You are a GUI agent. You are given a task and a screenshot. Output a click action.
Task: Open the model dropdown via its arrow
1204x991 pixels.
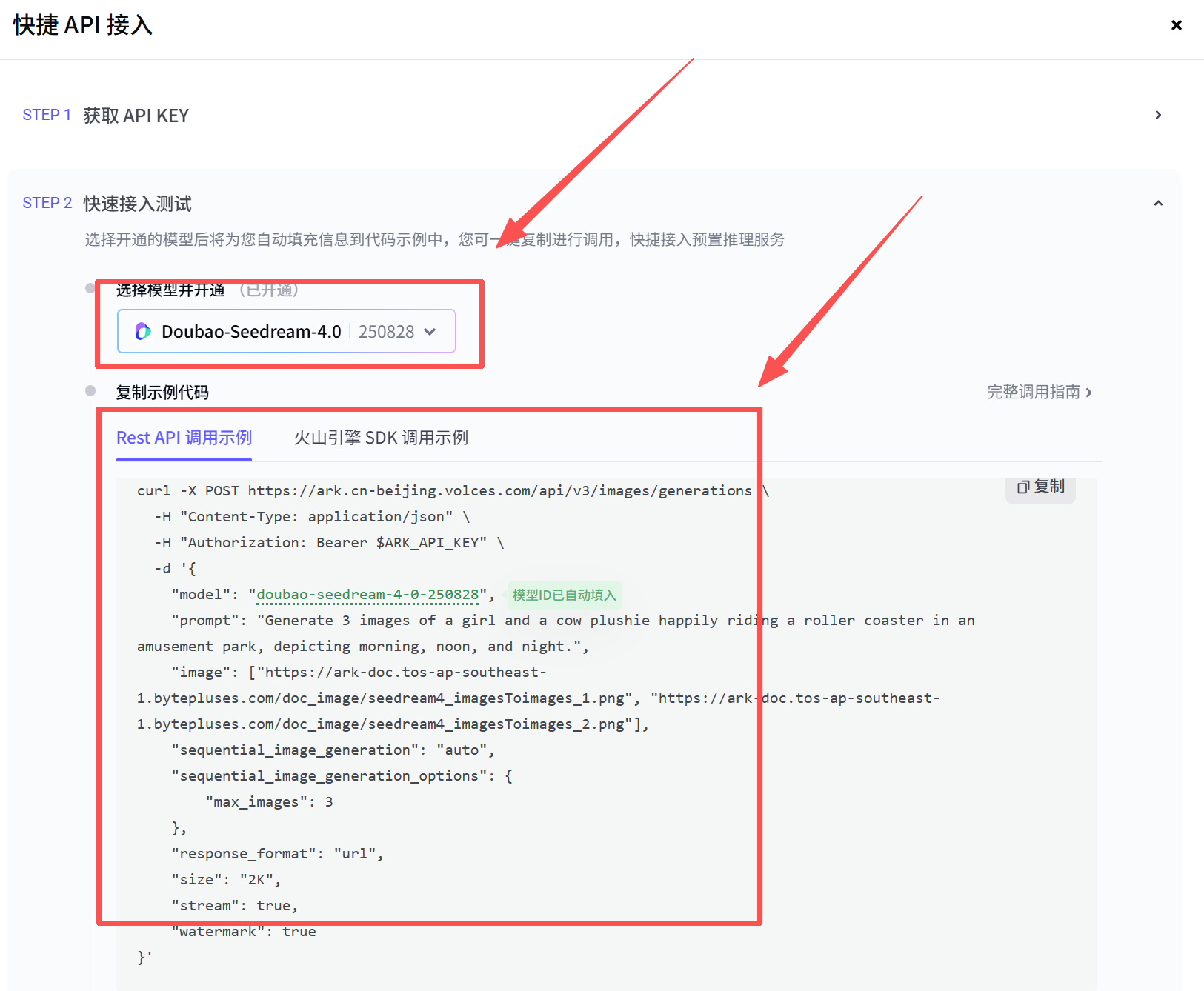(430, 332)
